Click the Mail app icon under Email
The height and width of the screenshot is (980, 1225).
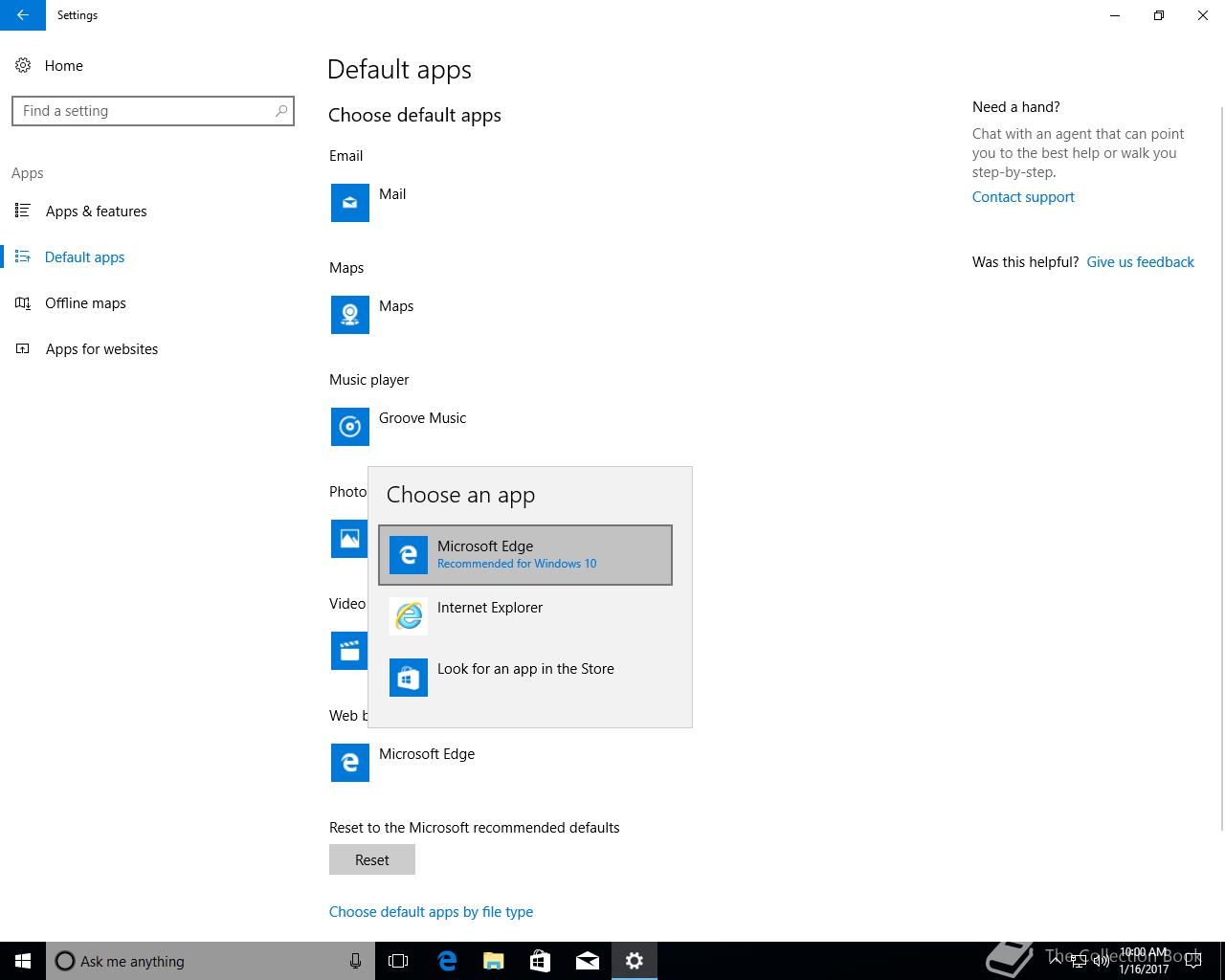[350, 203]
